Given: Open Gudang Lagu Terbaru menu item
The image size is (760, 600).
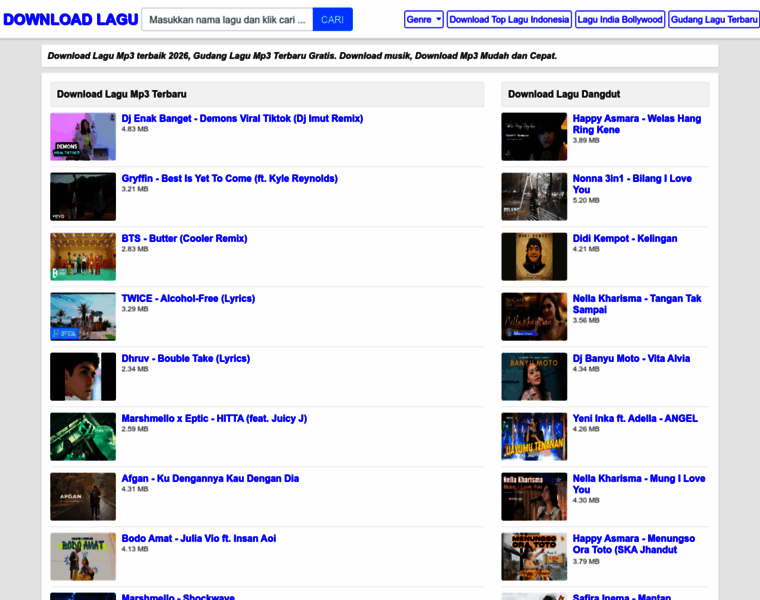Looking at the screenshot, I should (x=713, y=19).
